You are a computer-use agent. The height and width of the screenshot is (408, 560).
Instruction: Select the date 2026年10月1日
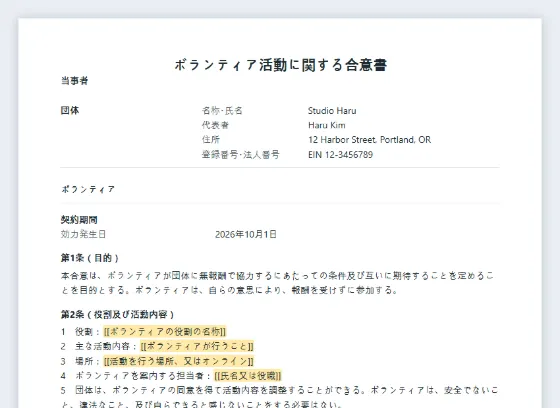(x=246, y=234)
